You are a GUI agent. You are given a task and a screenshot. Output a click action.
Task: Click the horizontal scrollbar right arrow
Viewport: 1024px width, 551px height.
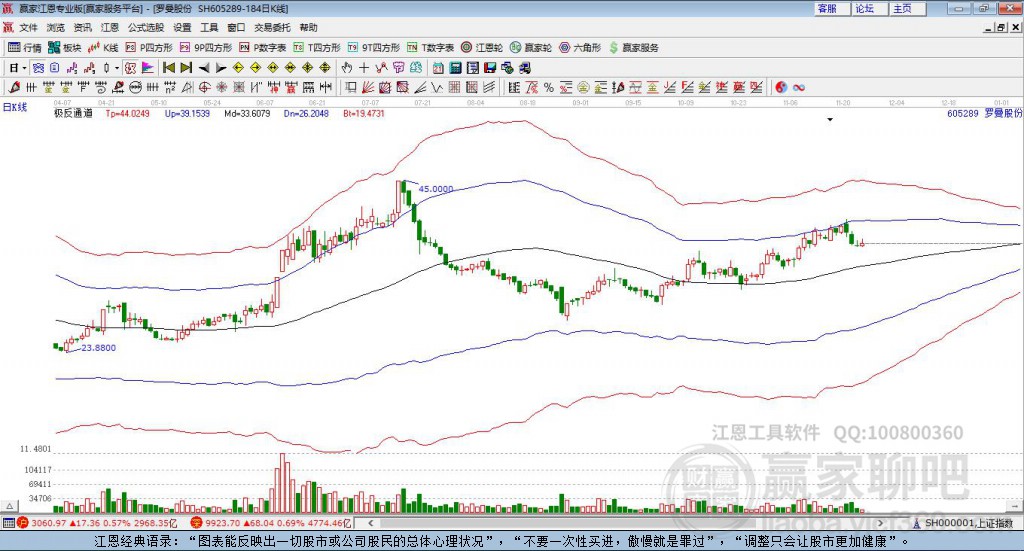880,523
